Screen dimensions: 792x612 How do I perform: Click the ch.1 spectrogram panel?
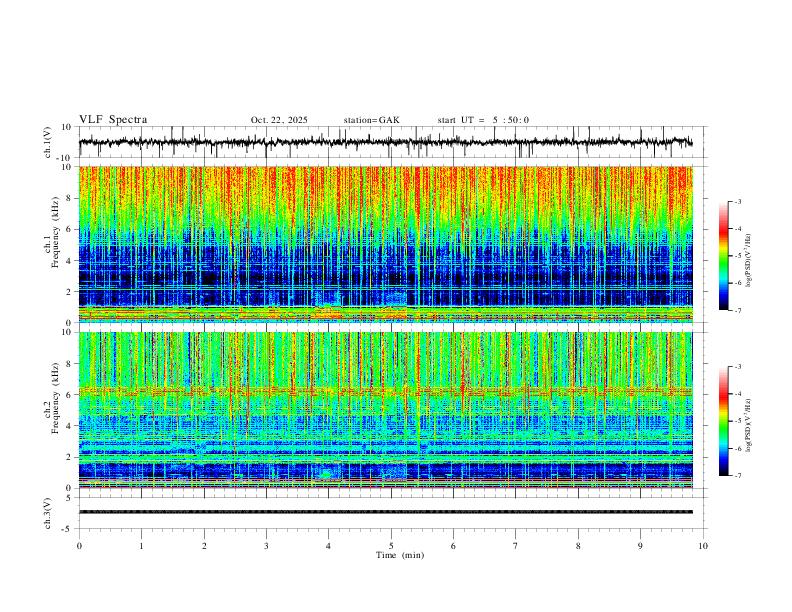pyautogui.click(x=386, y=244)
